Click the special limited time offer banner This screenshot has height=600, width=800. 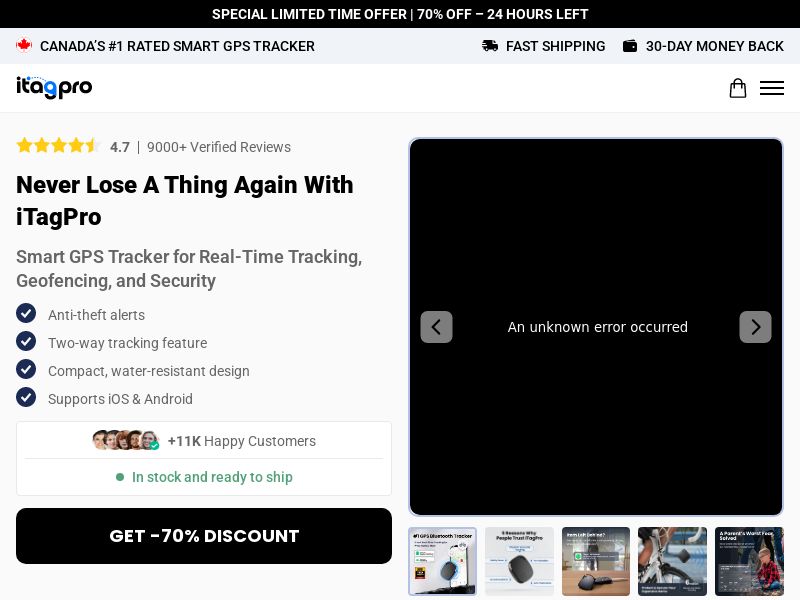pos(400,14)
